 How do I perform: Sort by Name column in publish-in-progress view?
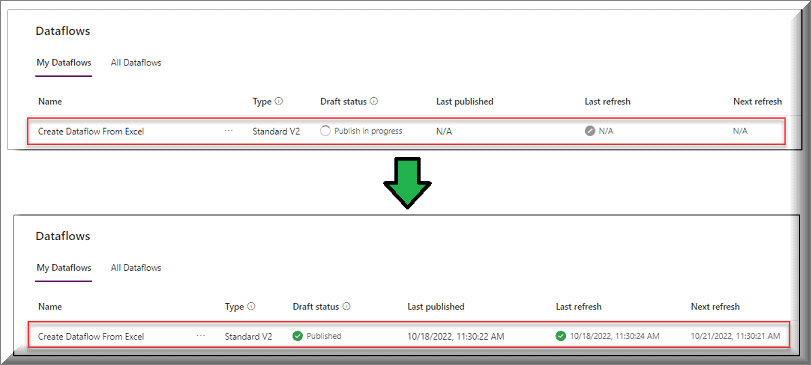point(50,102)
